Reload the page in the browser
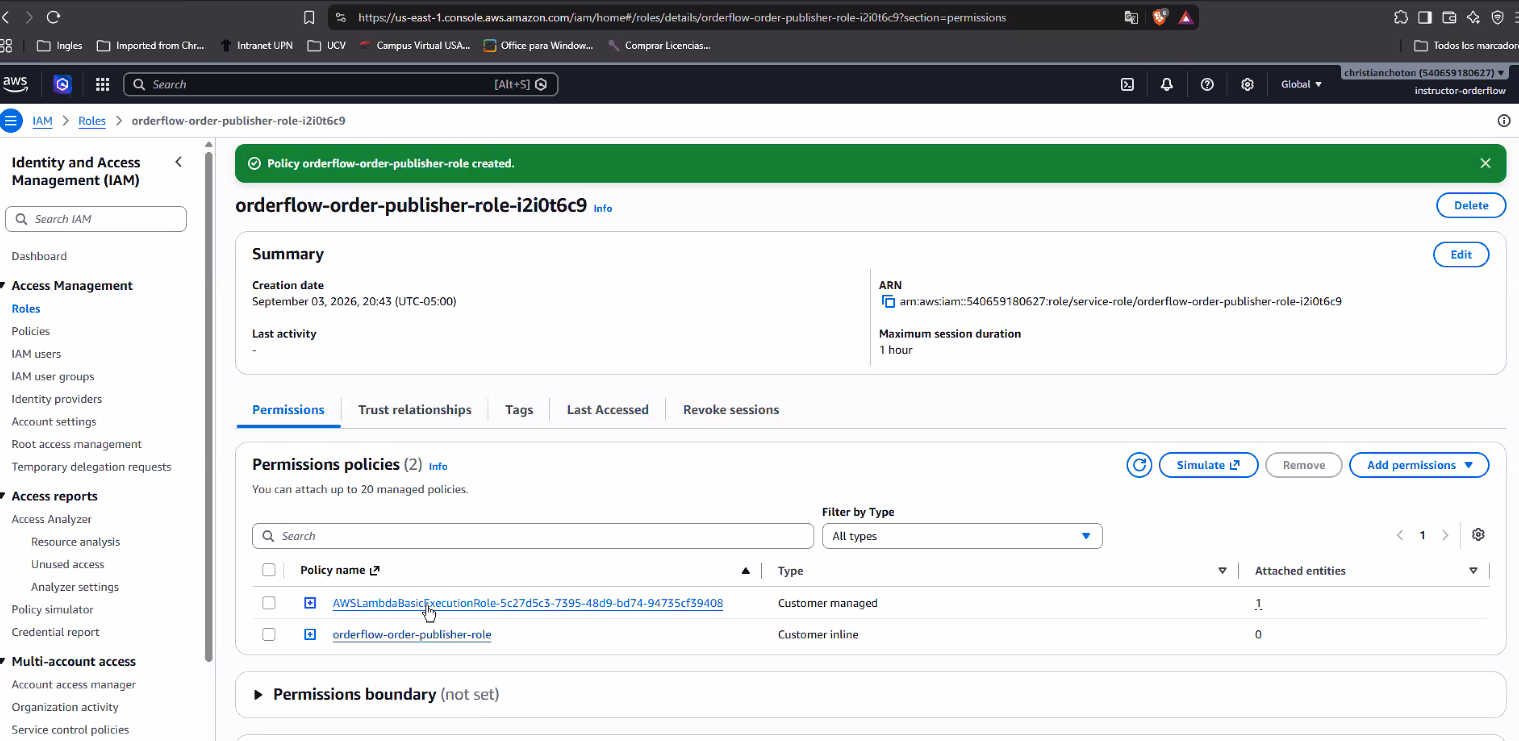The width and height of the screenshot is (1519, 741). coord(53,17)
